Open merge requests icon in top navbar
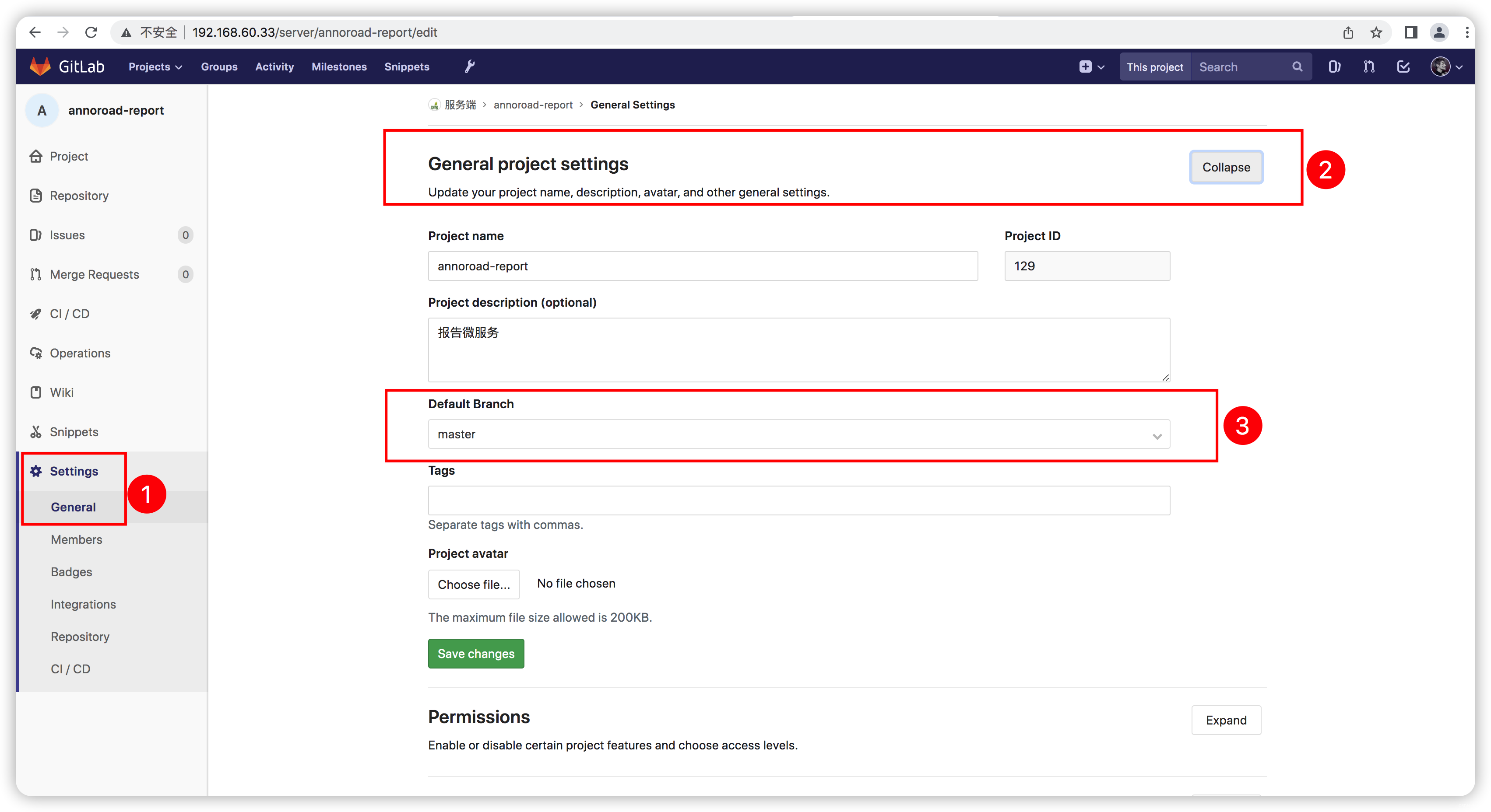Viewport: 1491px width, 812px height. pos(1369,67)
